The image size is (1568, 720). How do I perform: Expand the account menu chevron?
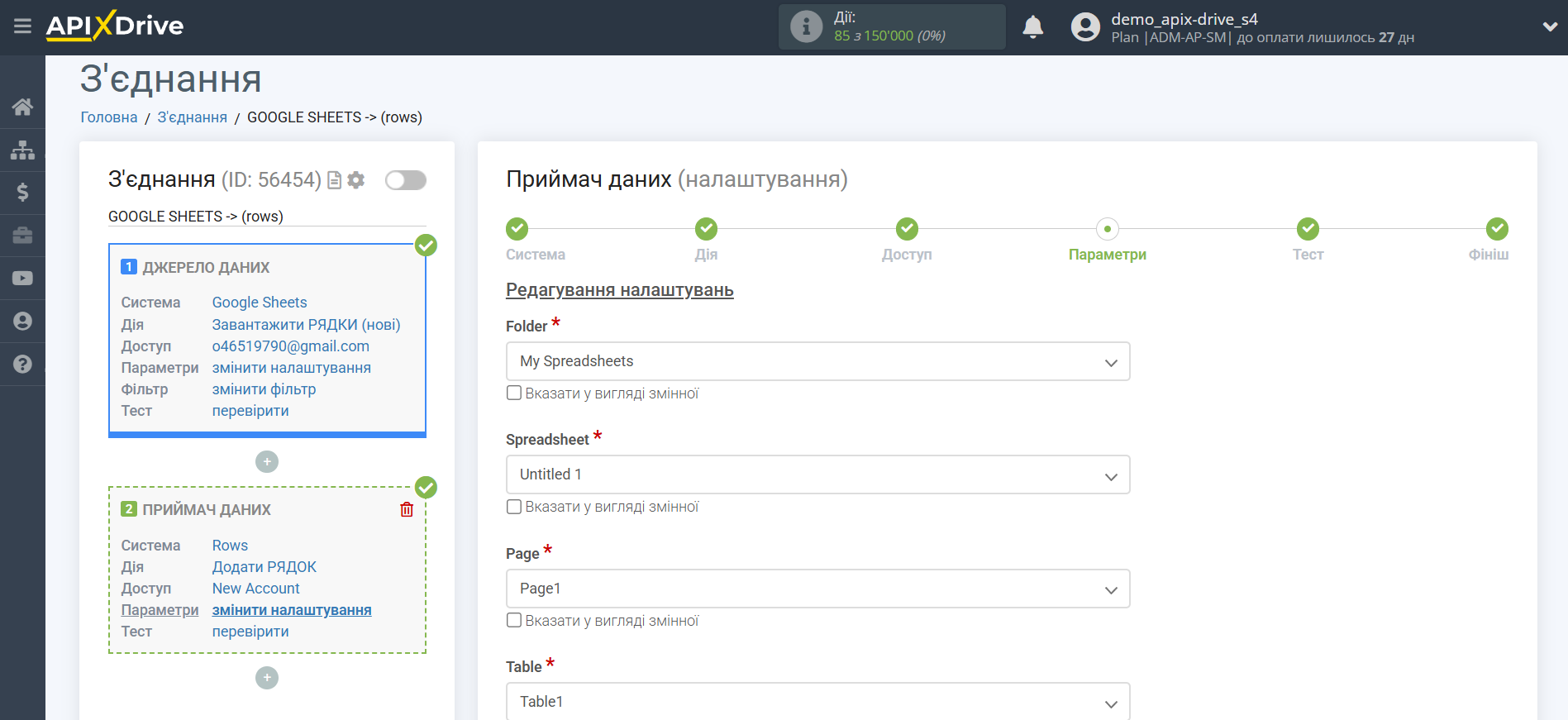1550,26
